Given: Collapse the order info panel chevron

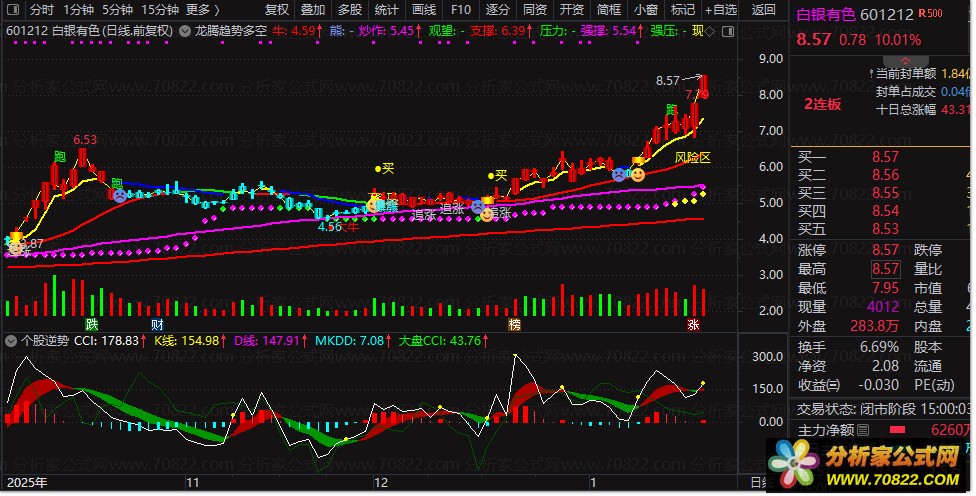Looking at the screenshot, I should point(905,61).
